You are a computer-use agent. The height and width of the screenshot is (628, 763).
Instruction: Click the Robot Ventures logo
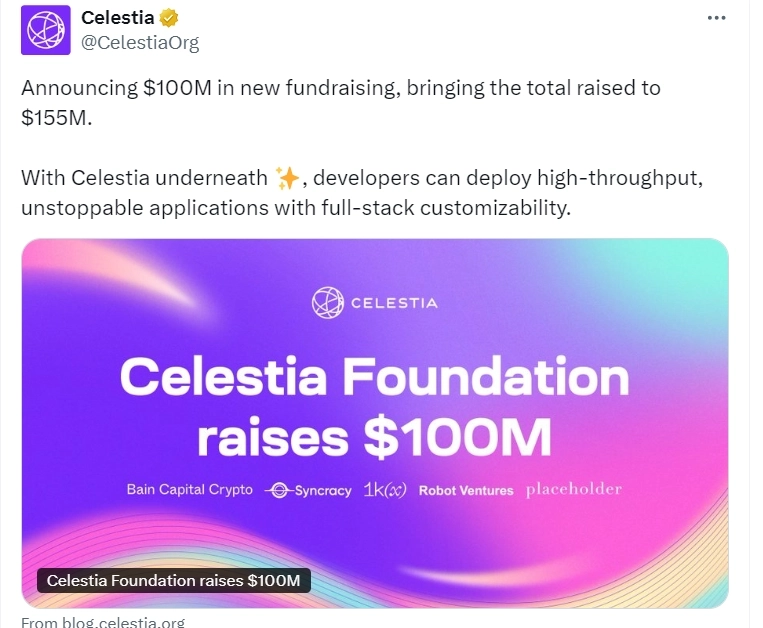466,491
